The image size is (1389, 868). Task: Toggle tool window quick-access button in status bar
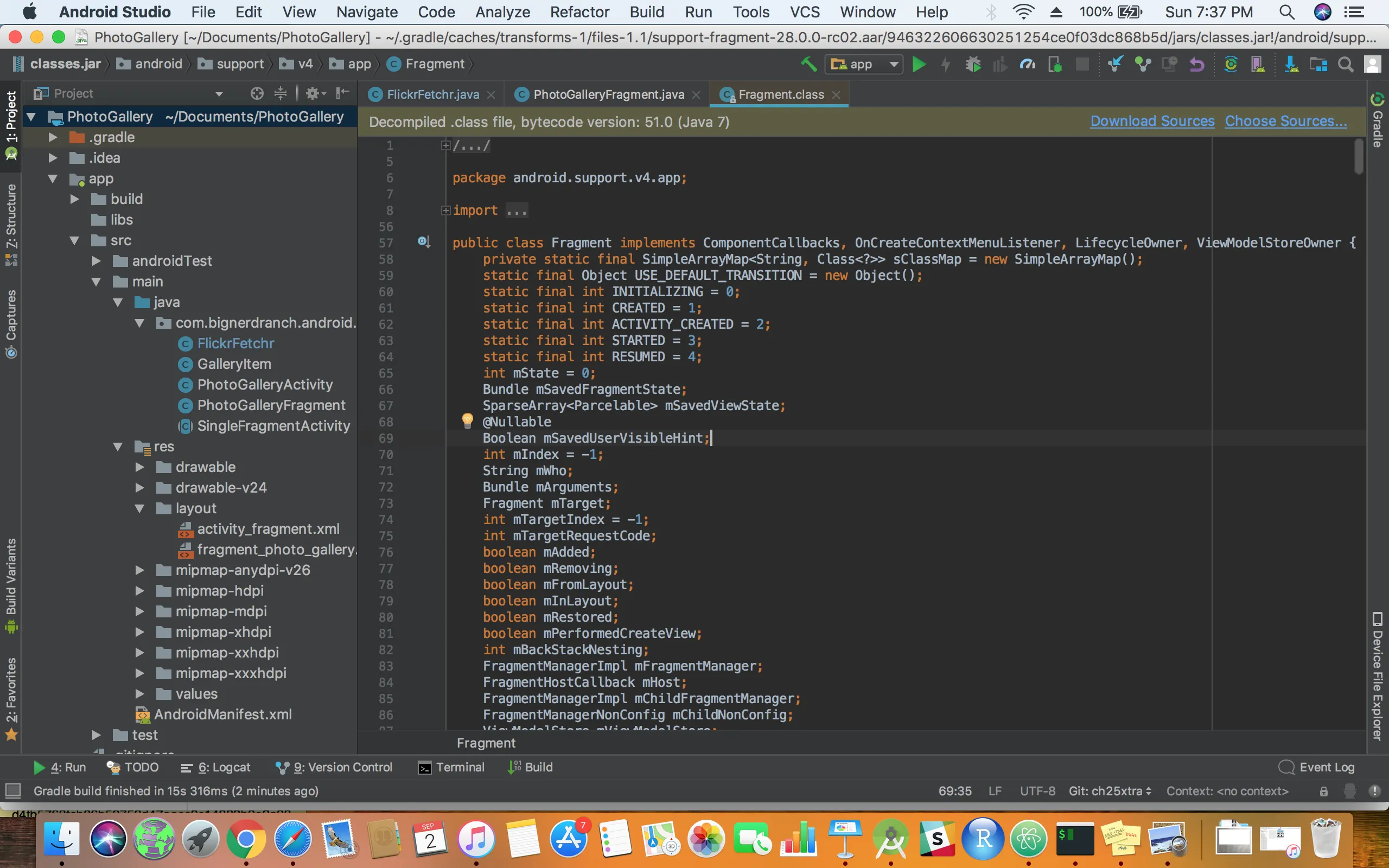(x=12, y=791)
